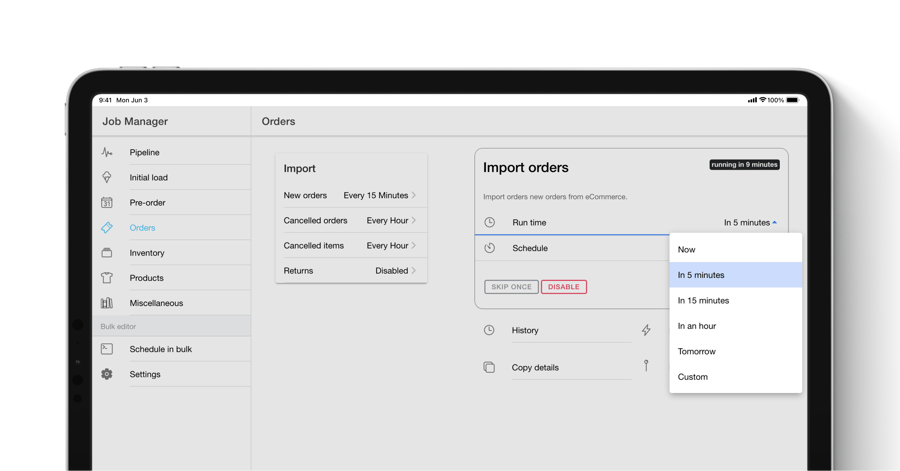This screenshot has width=900, height=471.
Task: Choose 'In 15 minutes' option
Action: 703,301
